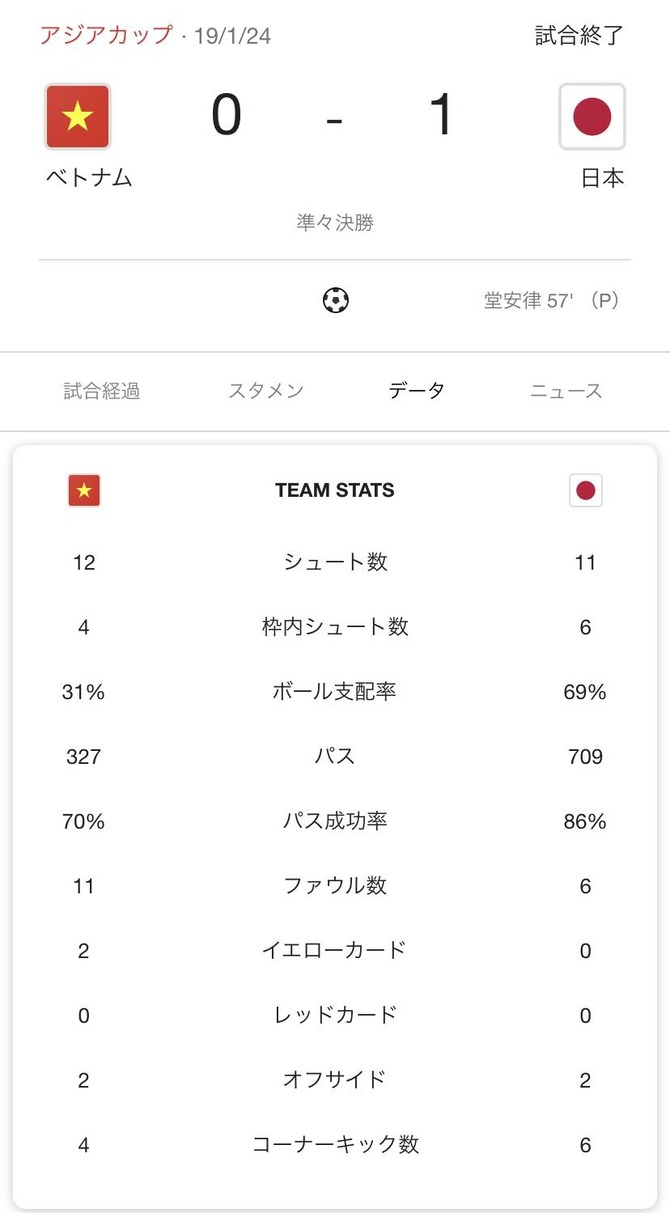Open the 試合経過 tab
The image size is (670, 1213).
pyautogui.click(x=102, y=391)
